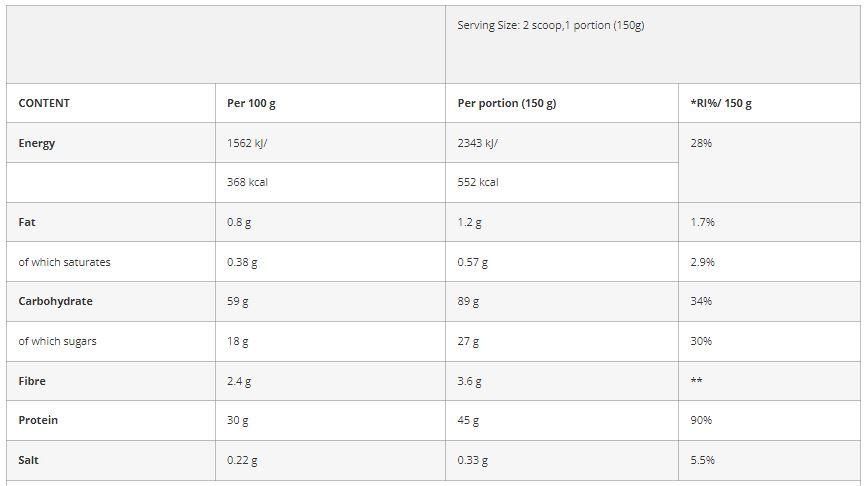Viewport: 867px width, 486px height.
Task: Click the of which saturates label
Action: [64, 262]
